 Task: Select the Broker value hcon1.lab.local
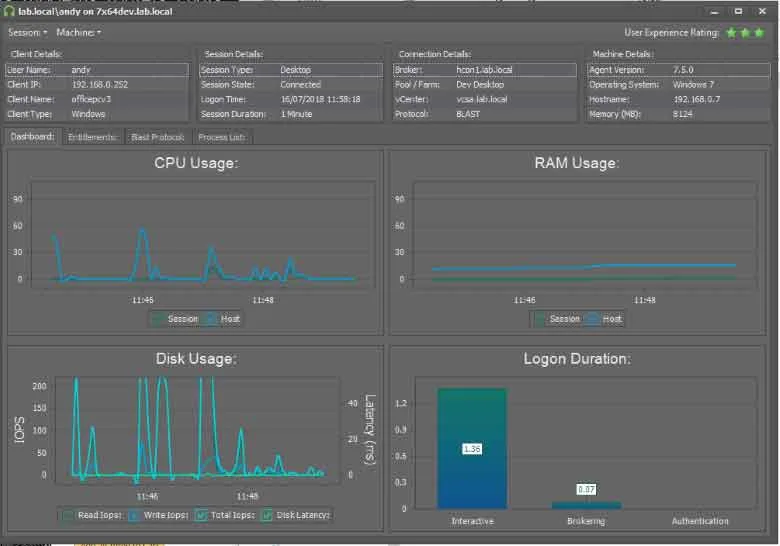[x=484, y=70]
